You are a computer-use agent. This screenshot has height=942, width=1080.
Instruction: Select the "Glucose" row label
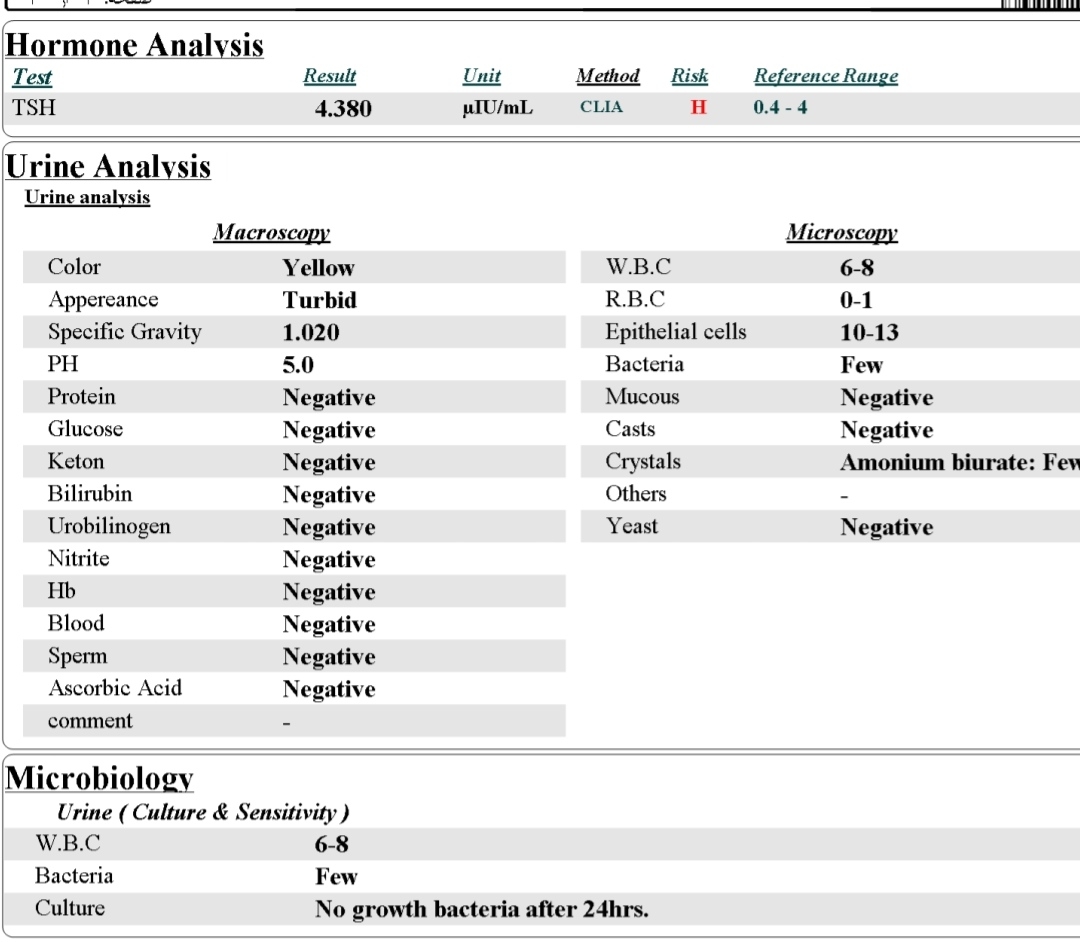click(85, 430)
